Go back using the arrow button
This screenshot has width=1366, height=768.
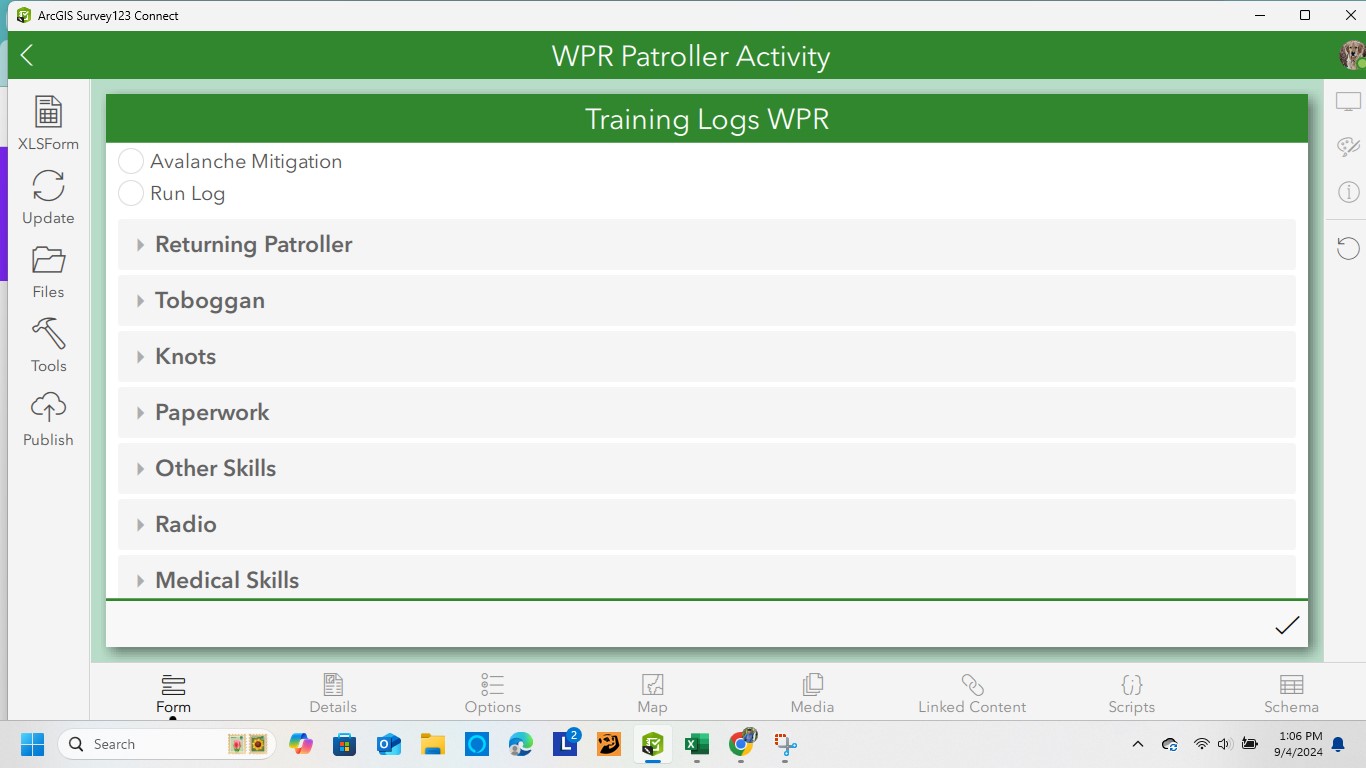26,55
